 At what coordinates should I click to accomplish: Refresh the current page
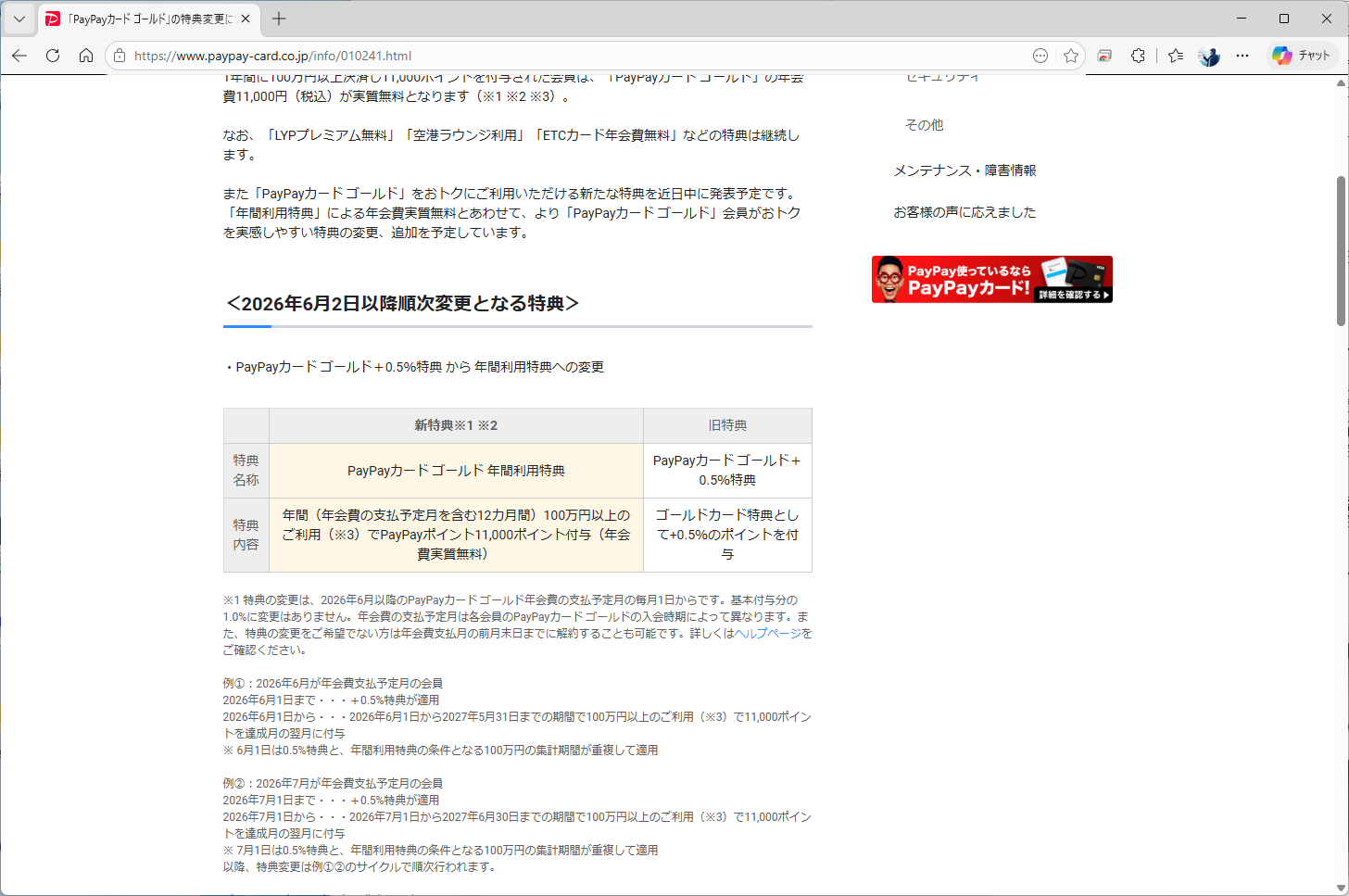coord(53,56)
